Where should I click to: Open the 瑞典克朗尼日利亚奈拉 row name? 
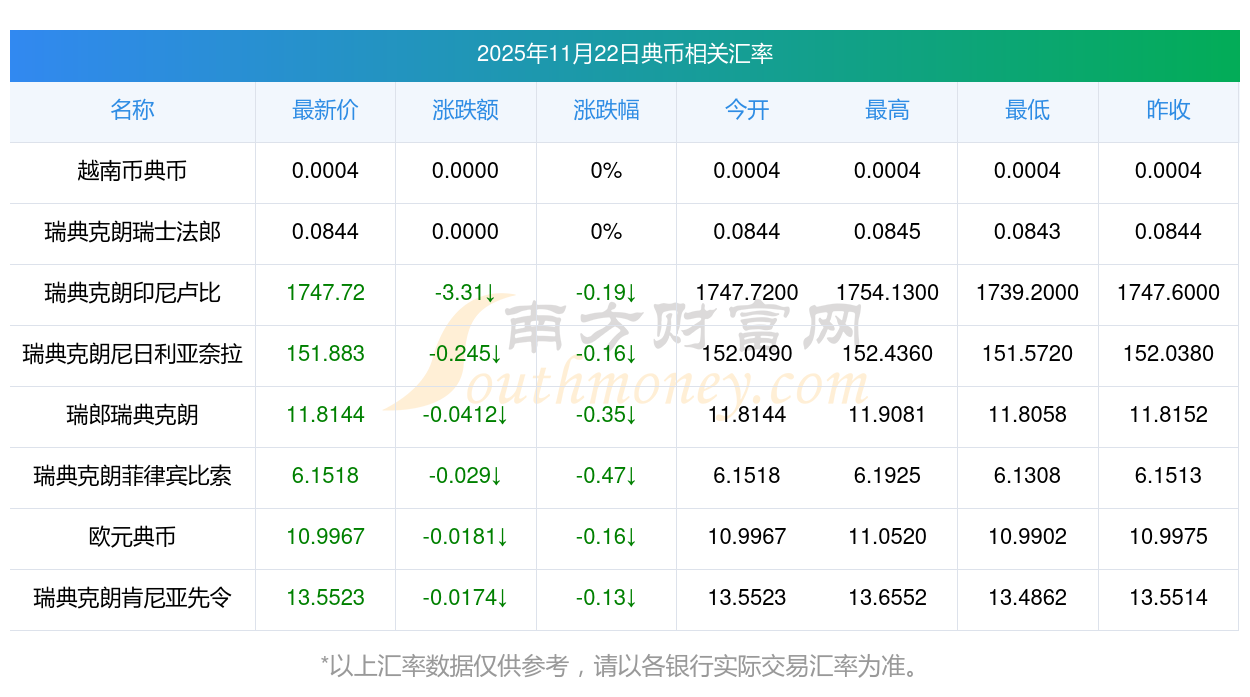click(x=132, y=354)
